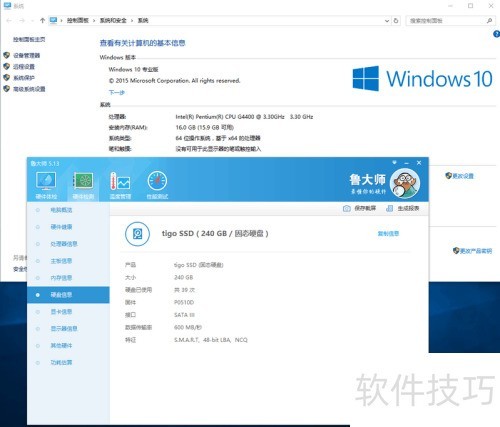Click the 'SATA III' interface value
Screen dimensions: 500x427
(184, 315)
